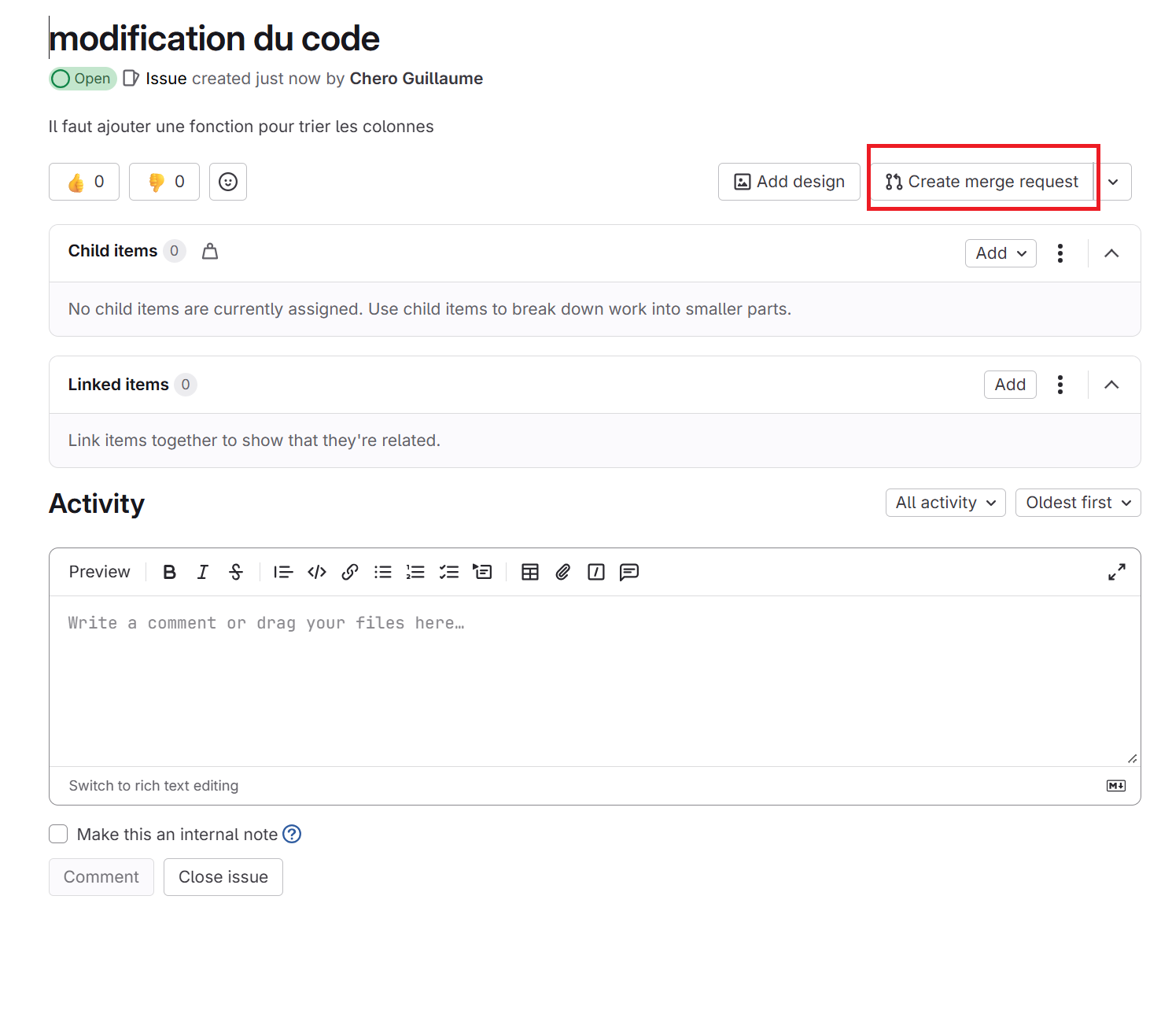Viewport: 1172px width, 1036px height.
Task: Toggle strikethrough formatting
Action: tap(236, 572)
